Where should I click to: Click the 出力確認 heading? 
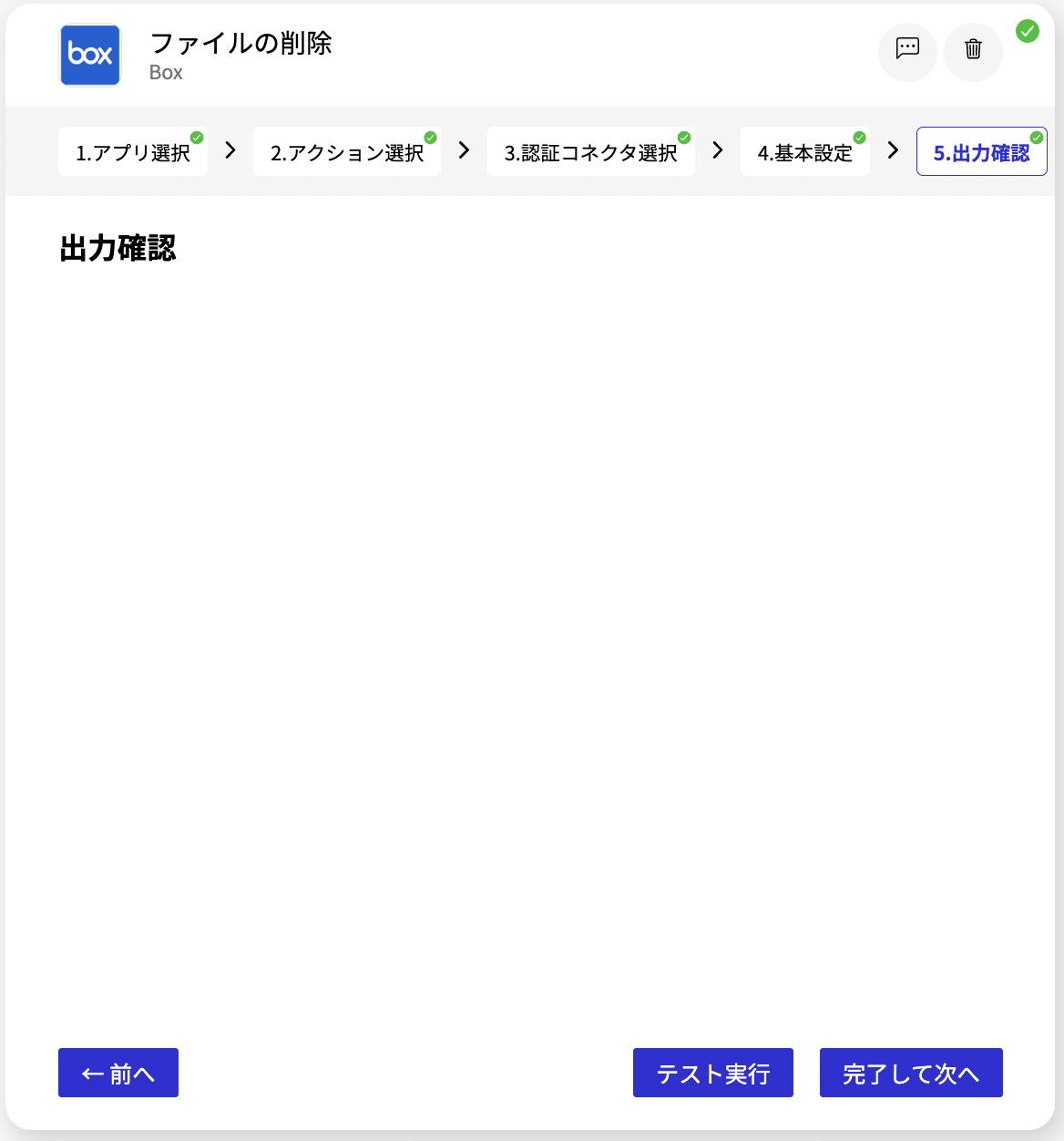click(x=118, y=248)
